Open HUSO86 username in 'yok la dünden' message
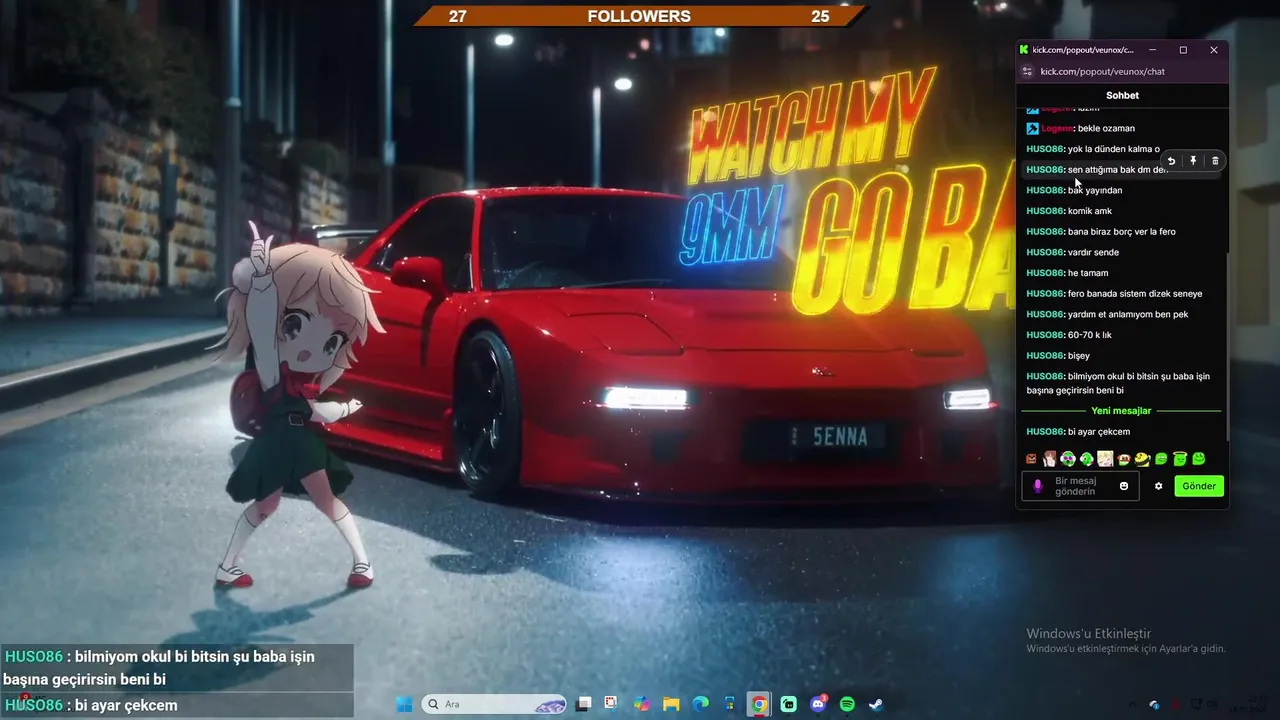Image resolution: width=1280 pixels, height=720 pixels. [1045, 149]
